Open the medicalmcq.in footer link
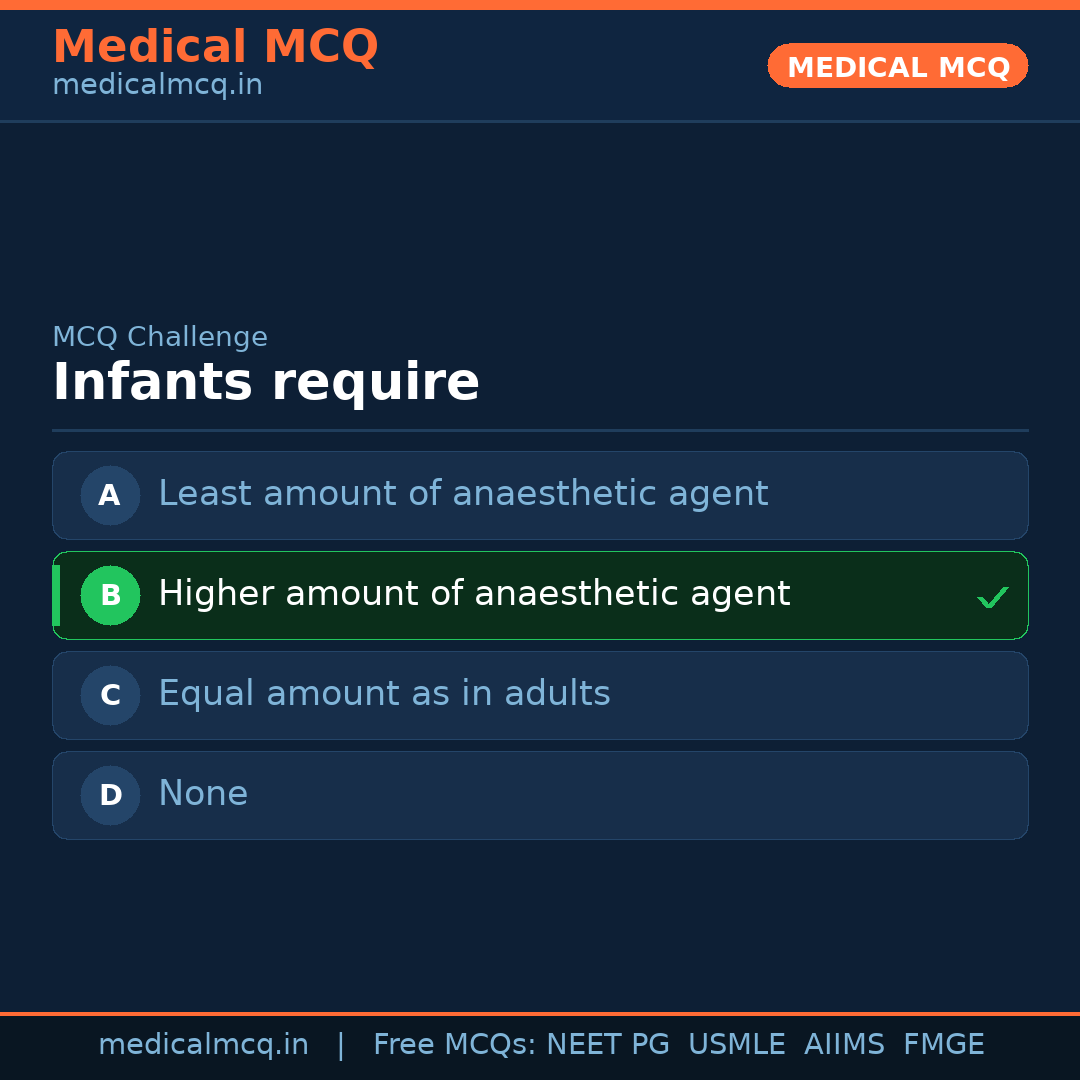1080x1080 pixels. (203, 1044)
